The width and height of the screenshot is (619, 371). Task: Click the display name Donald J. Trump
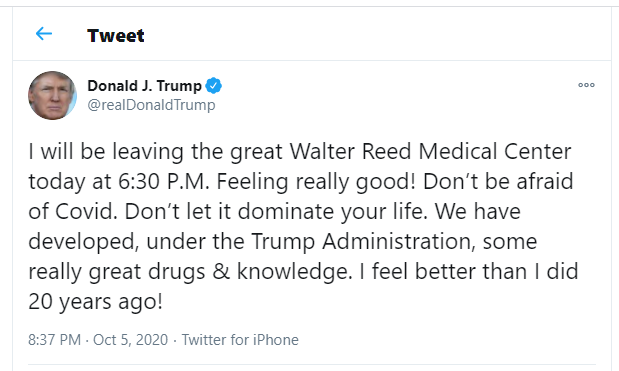coord(144,86)
